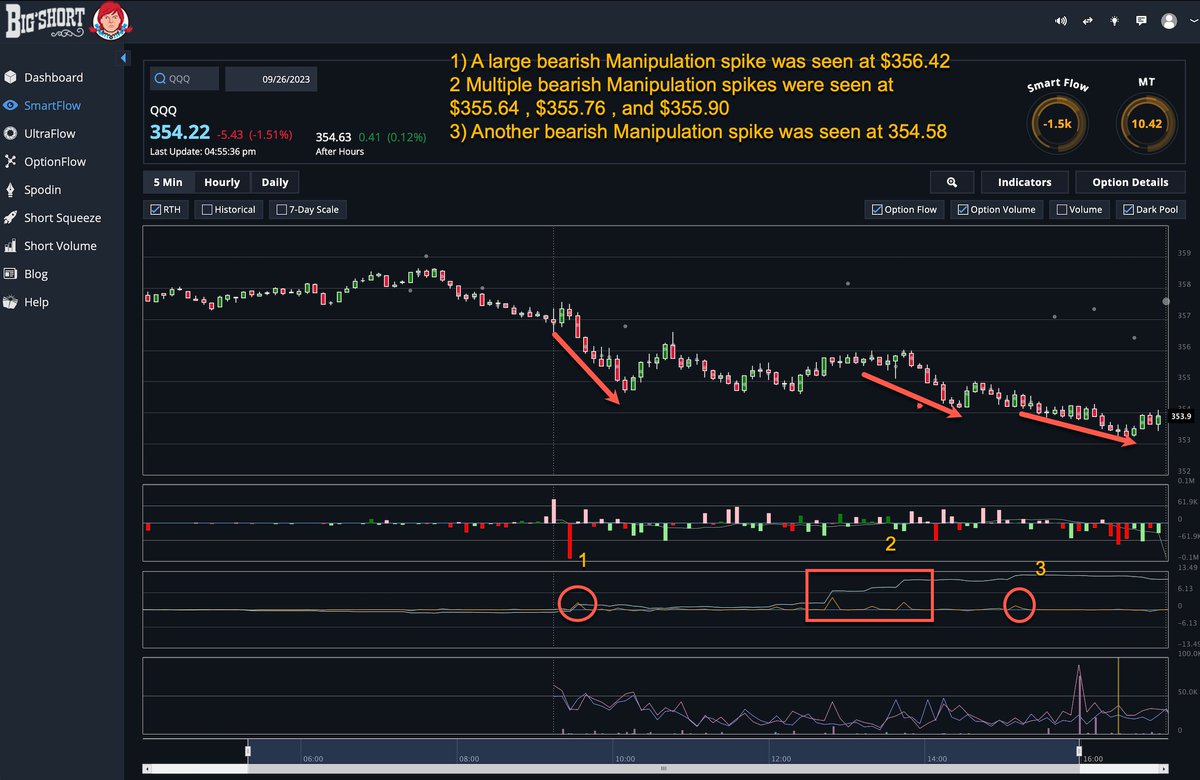Open the Help menu item

click(37, 301)
